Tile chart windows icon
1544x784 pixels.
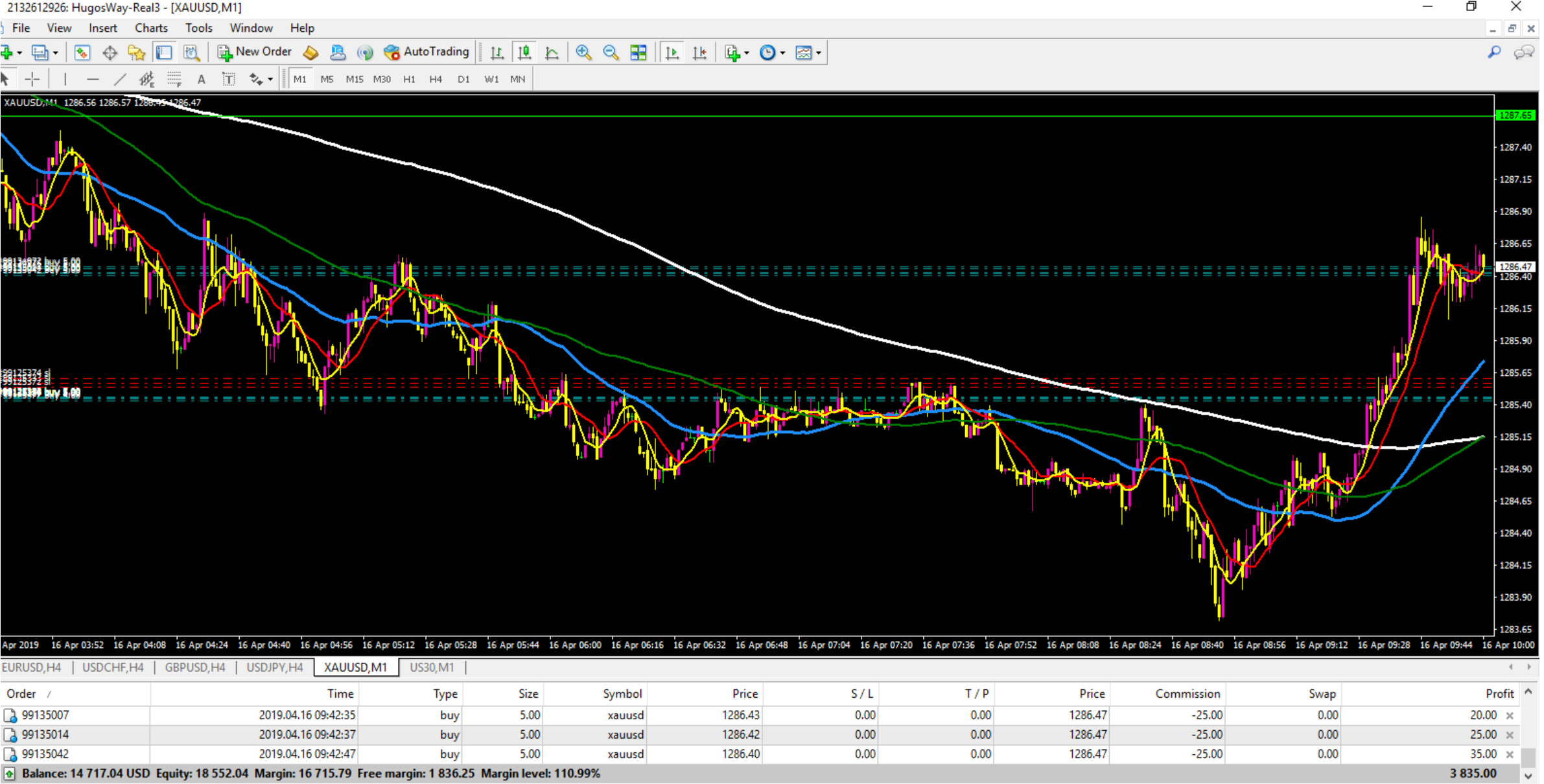tap(638, 52)
